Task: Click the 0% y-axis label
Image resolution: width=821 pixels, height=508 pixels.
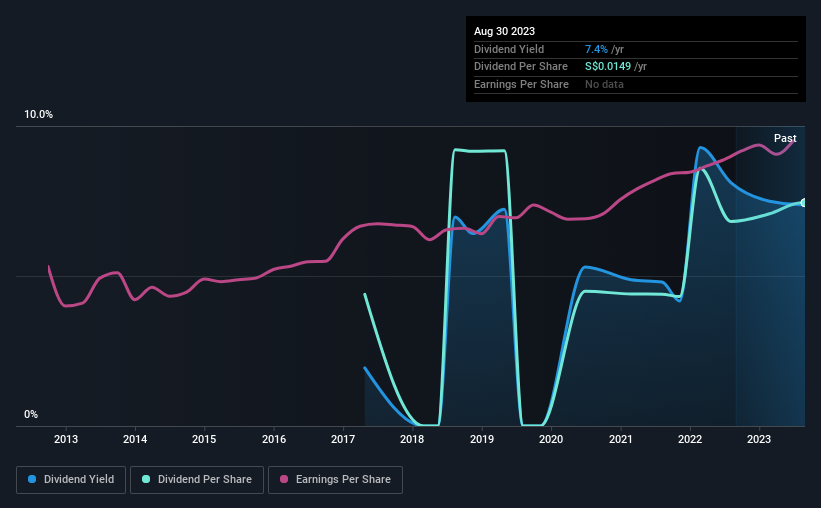Action: click(x=31, y=414)
